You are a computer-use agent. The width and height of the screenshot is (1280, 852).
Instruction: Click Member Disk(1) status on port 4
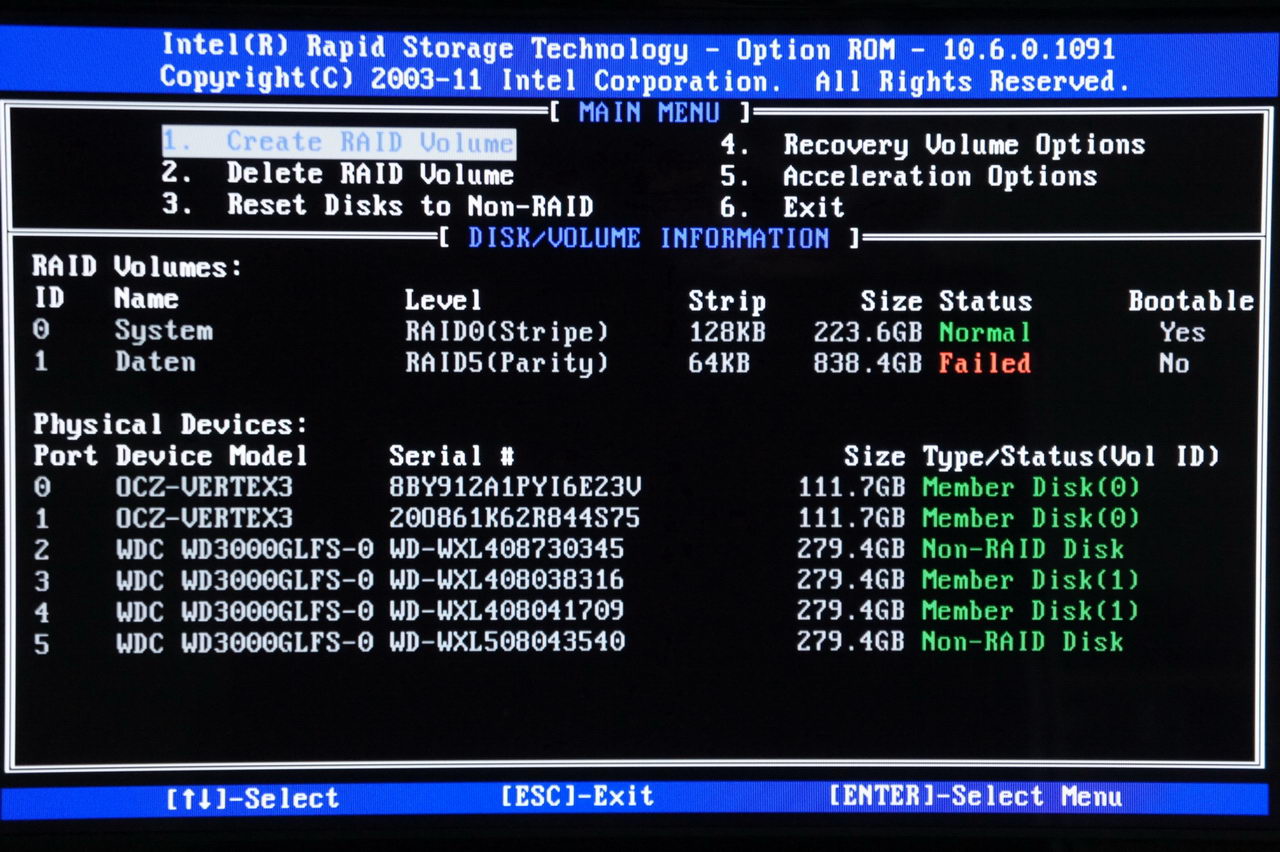coord(1031,611)
